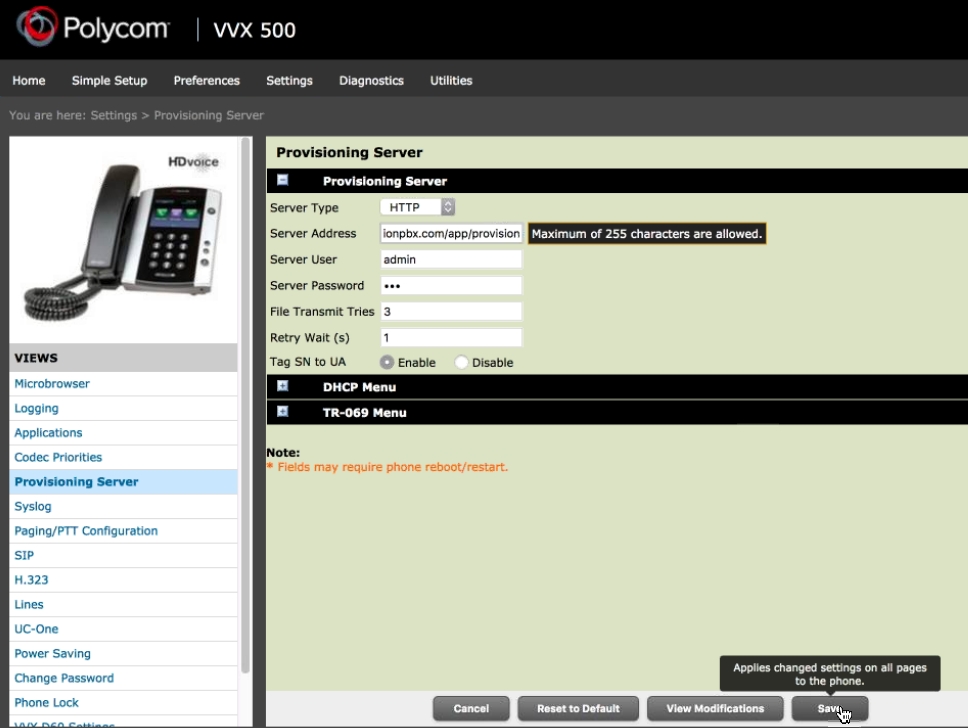Click the Server Address input field
968x728 pixels.
[x=451, y=233]
